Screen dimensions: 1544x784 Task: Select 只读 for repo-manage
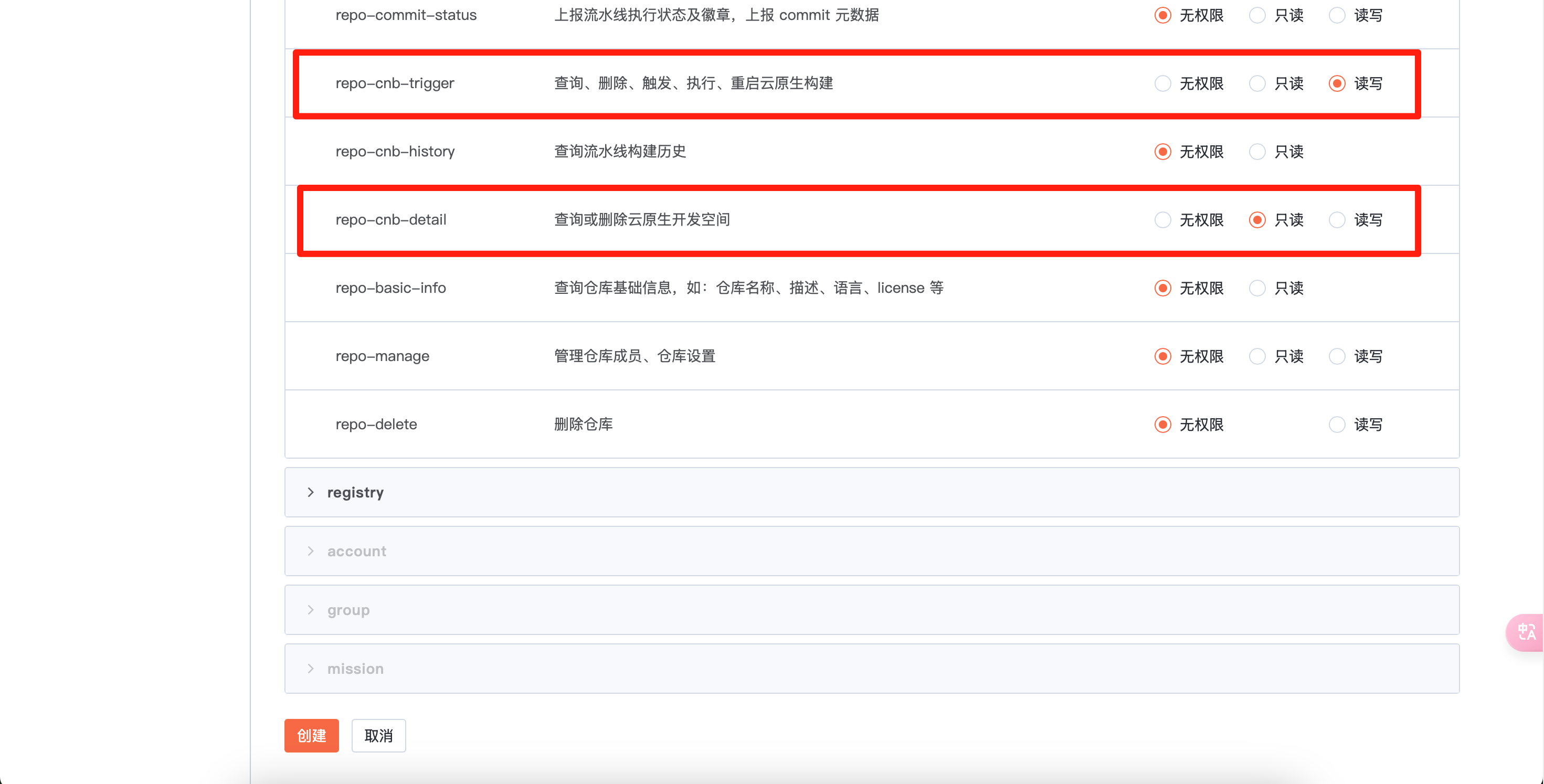[x=1257, y=356]
